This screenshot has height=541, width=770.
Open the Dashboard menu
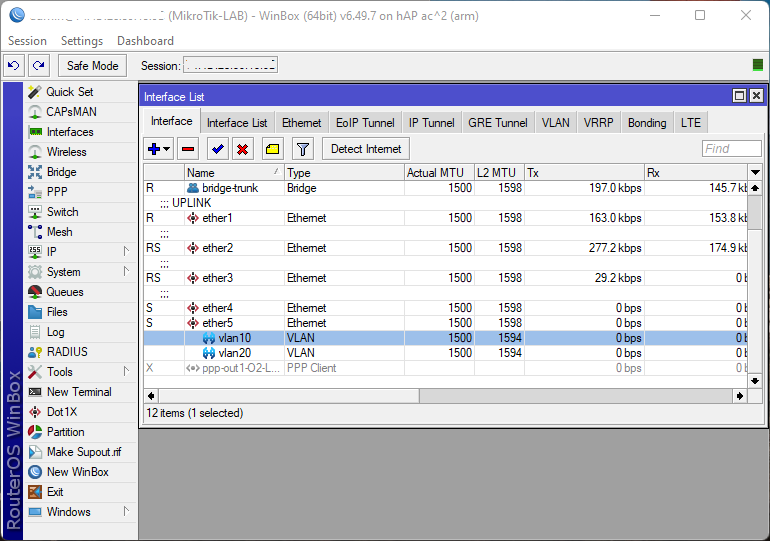[x=145, y=41]
